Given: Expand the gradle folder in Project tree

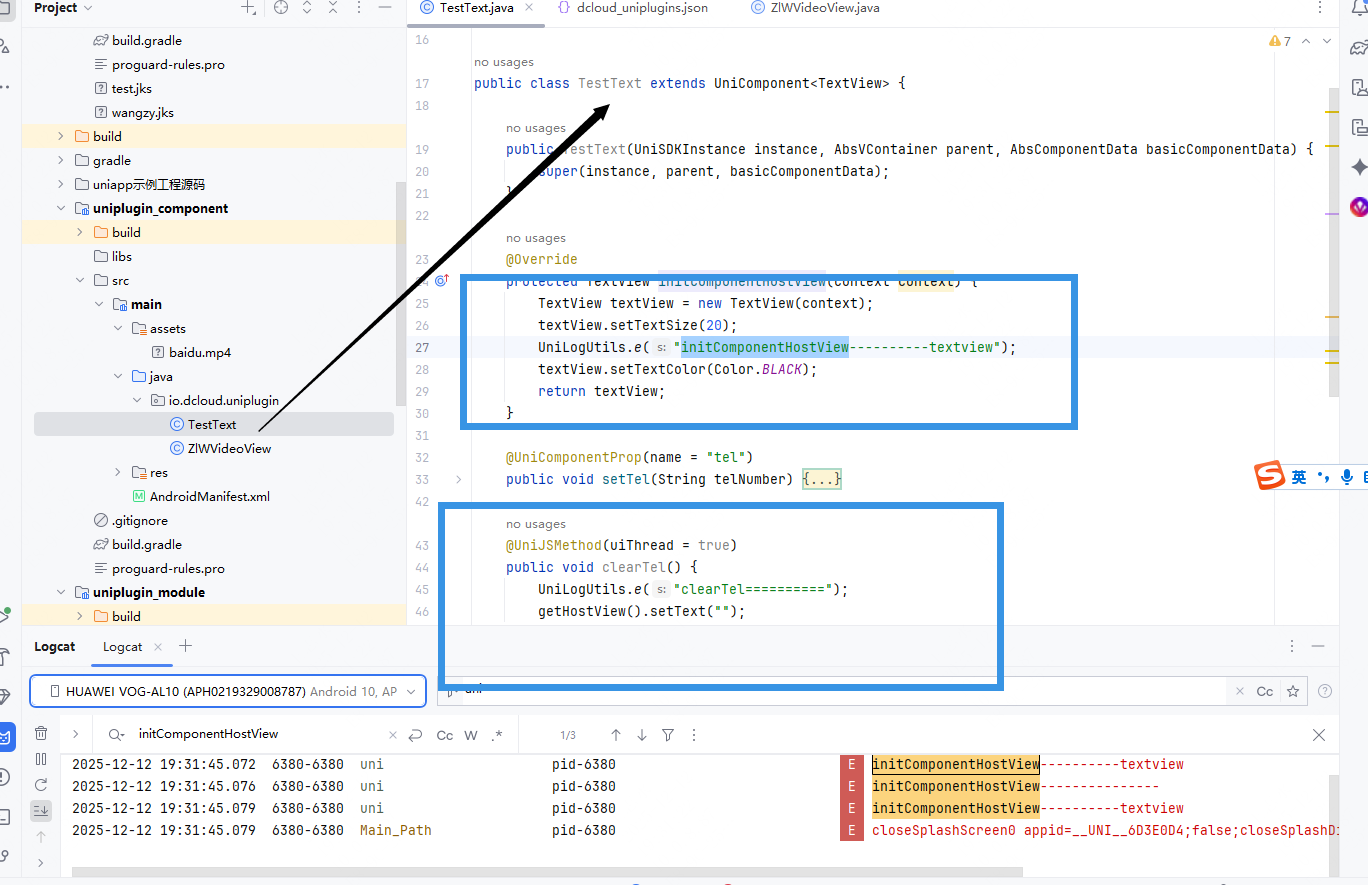Looking at the screenshot, I should (61, 160).
